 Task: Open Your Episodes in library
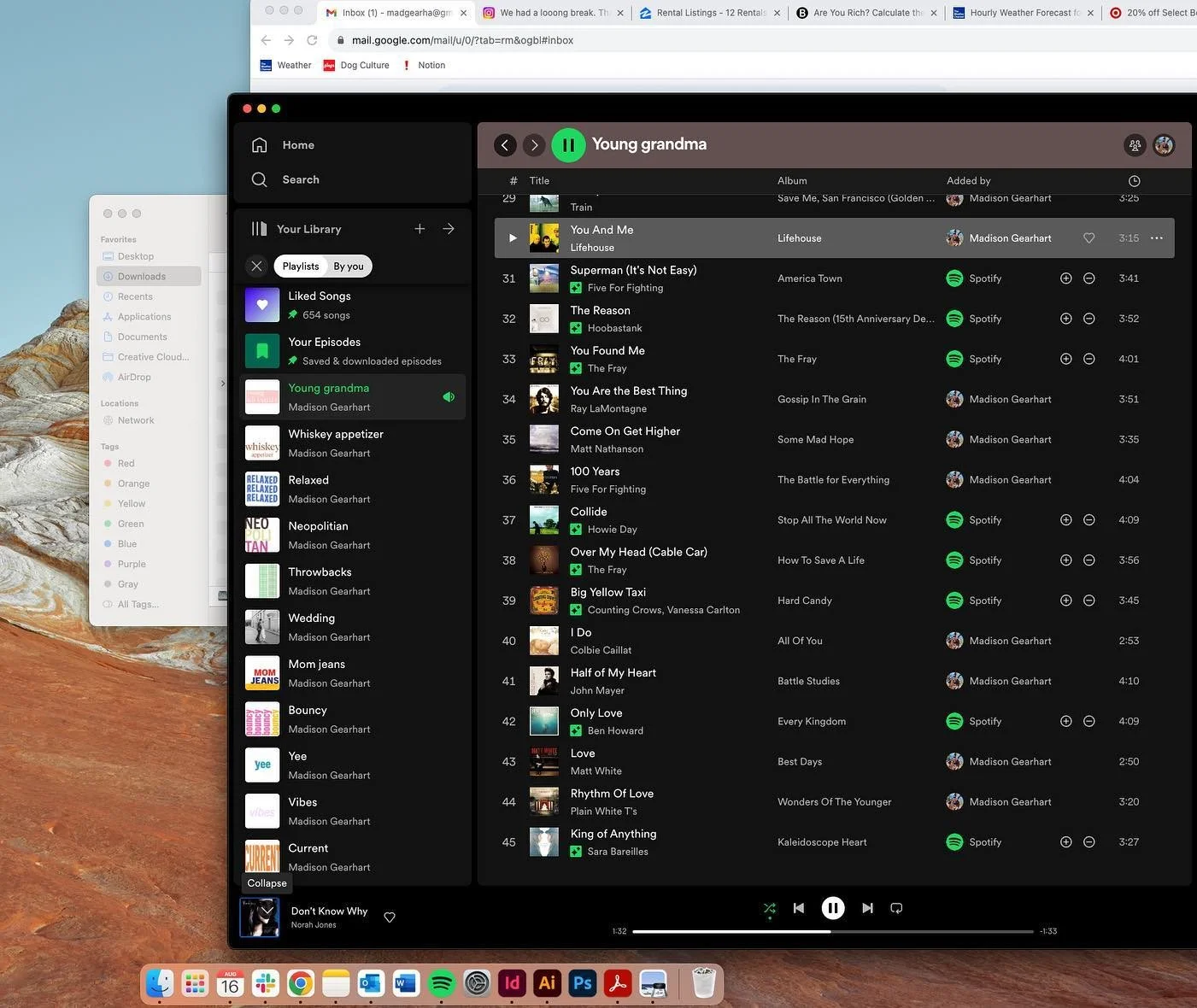pyautogui.click(x=354, y=351)
